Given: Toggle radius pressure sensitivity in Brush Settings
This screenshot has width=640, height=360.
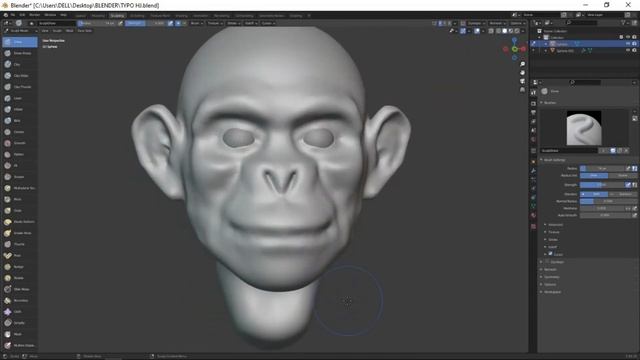Looking at the screenshot, I should 628,168.
